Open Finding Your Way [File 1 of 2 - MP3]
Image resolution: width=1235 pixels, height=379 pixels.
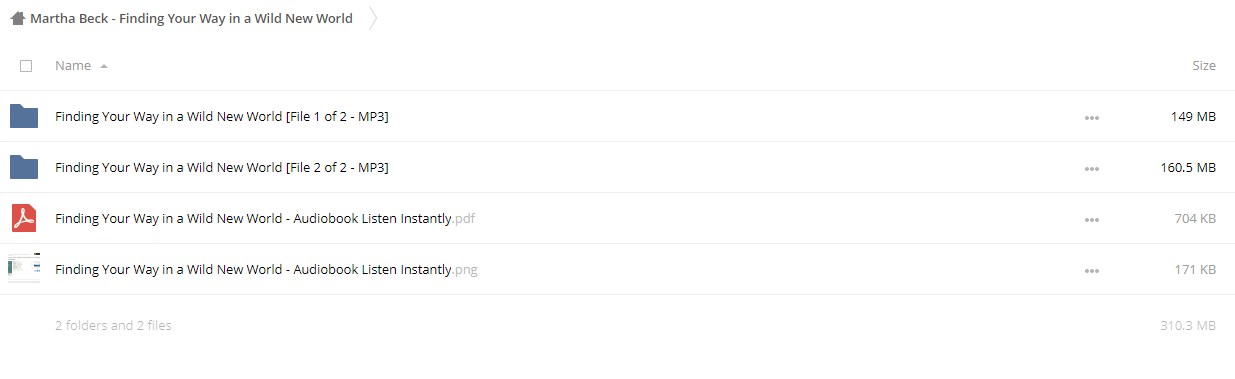(x=222, y=116)
